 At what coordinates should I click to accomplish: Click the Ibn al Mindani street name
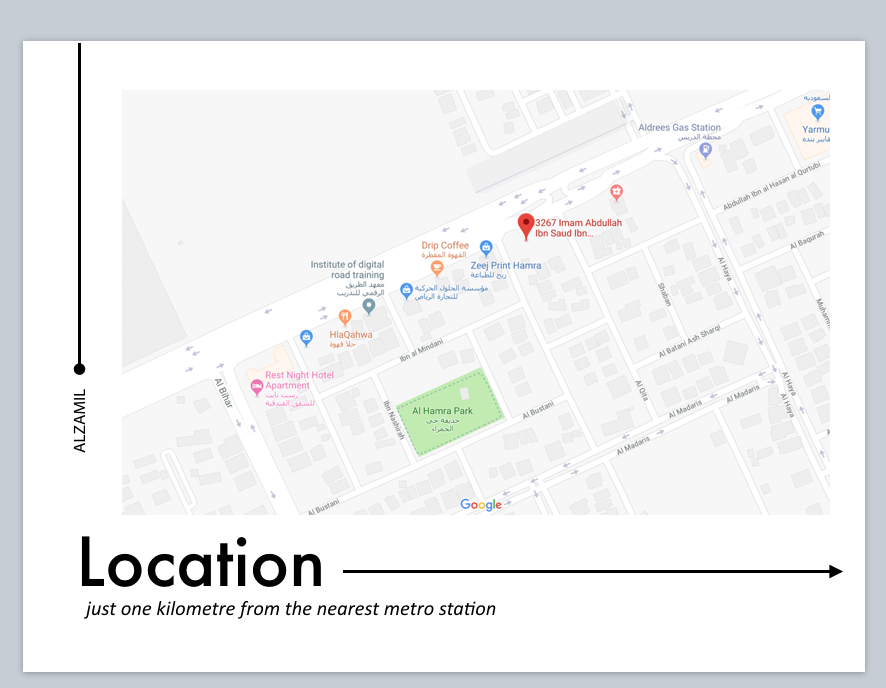[x=422, y=351]
